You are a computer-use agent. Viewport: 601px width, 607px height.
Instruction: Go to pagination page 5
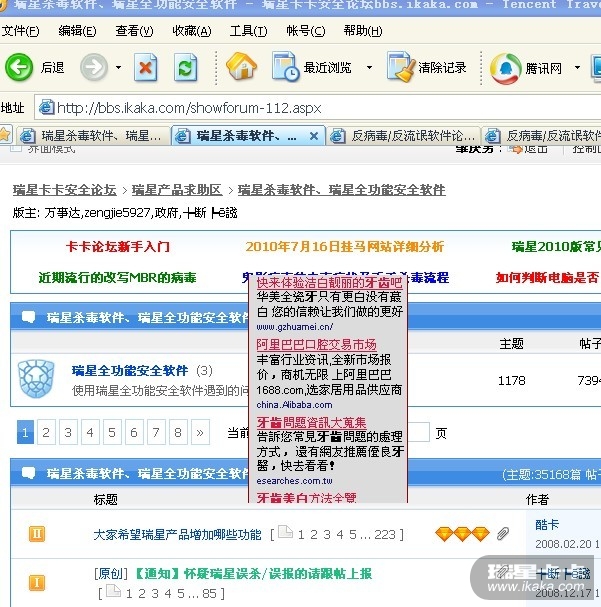112,432
